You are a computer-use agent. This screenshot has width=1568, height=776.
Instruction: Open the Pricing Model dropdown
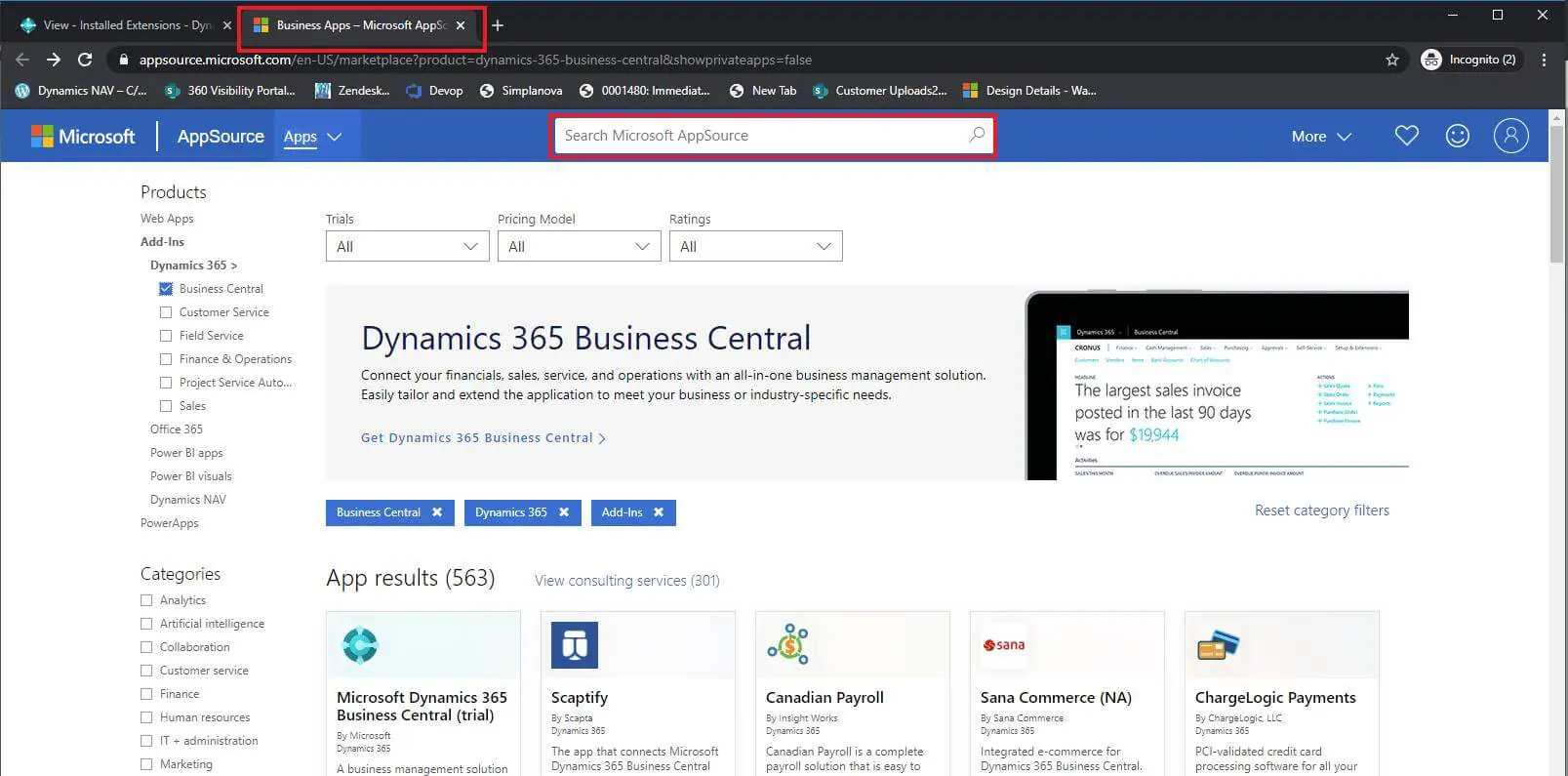(x=579, y=246)
